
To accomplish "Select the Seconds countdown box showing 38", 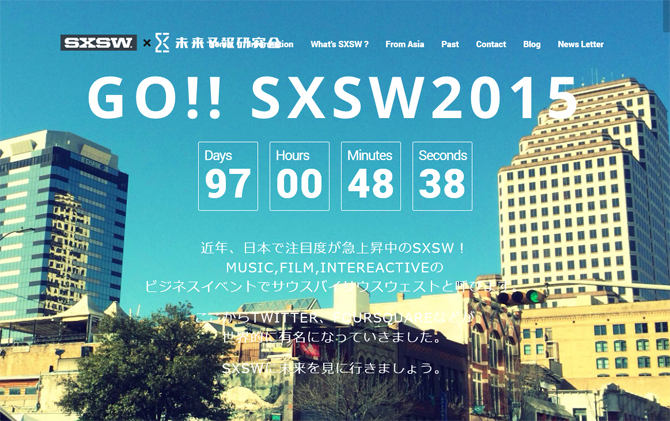I will (x=442, y=176).
